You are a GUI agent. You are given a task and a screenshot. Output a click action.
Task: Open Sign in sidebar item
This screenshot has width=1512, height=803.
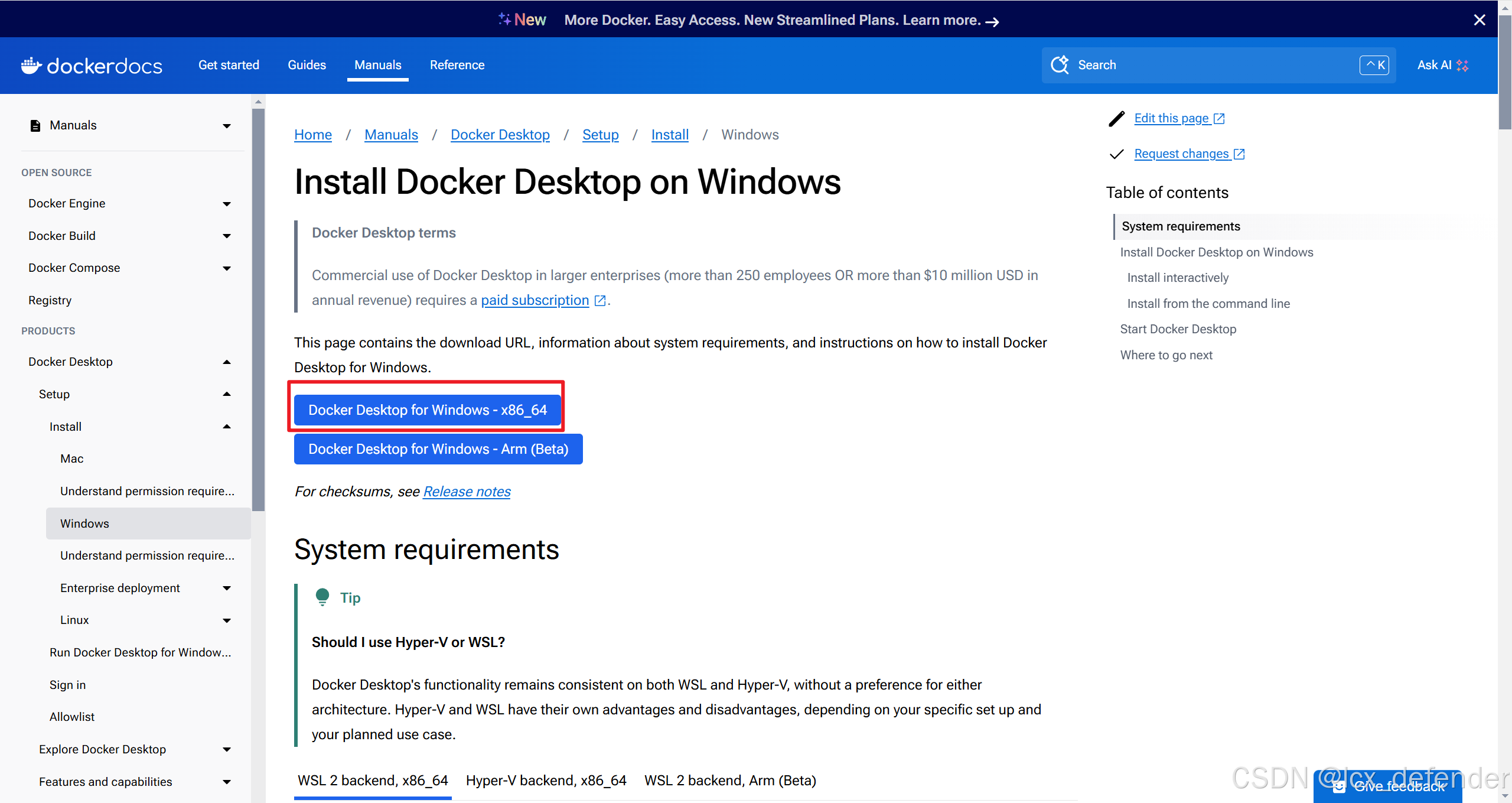pos(67,685)
